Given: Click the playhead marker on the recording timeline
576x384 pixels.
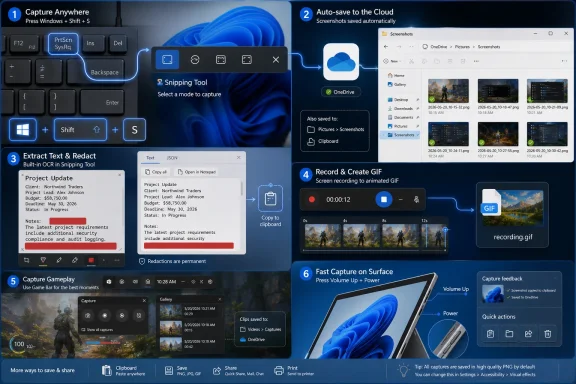Looking at the screenshot, I should tap(445, 230).
